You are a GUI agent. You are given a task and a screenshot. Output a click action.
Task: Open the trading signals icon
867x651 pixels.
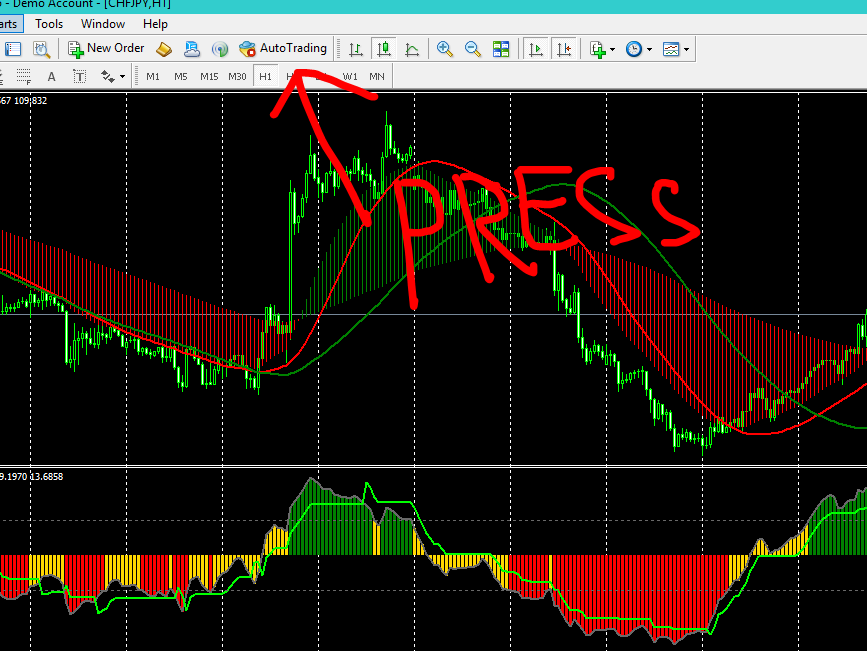220,49
